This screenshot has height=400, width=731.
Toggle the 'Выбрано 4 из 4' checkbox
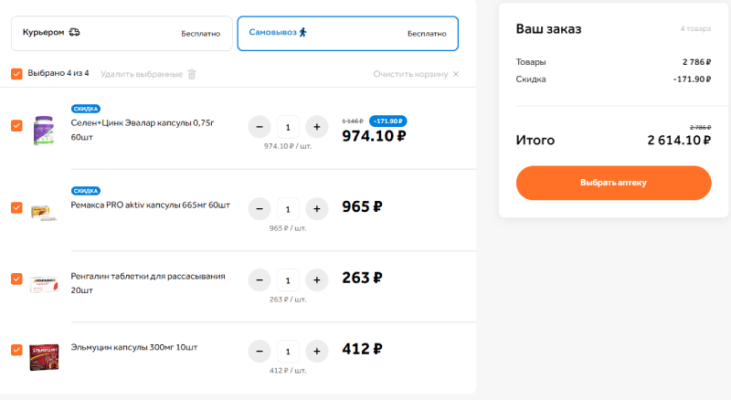(x=16, y=73)
